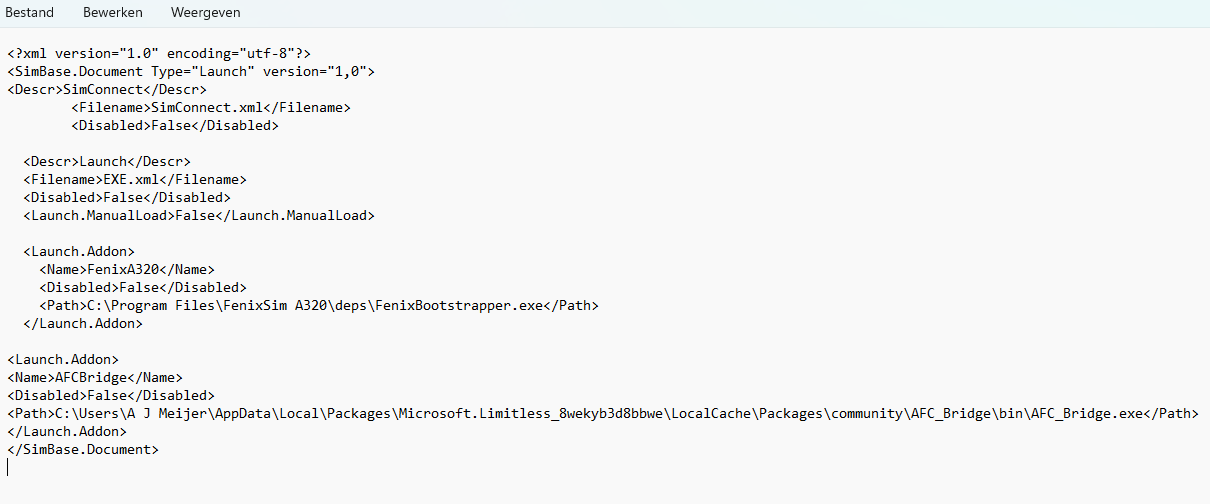Viewport: 1210px width, 504px height.
Task: Click the Microsoft.Limitless package folder in the path
Action: point(519,413)
